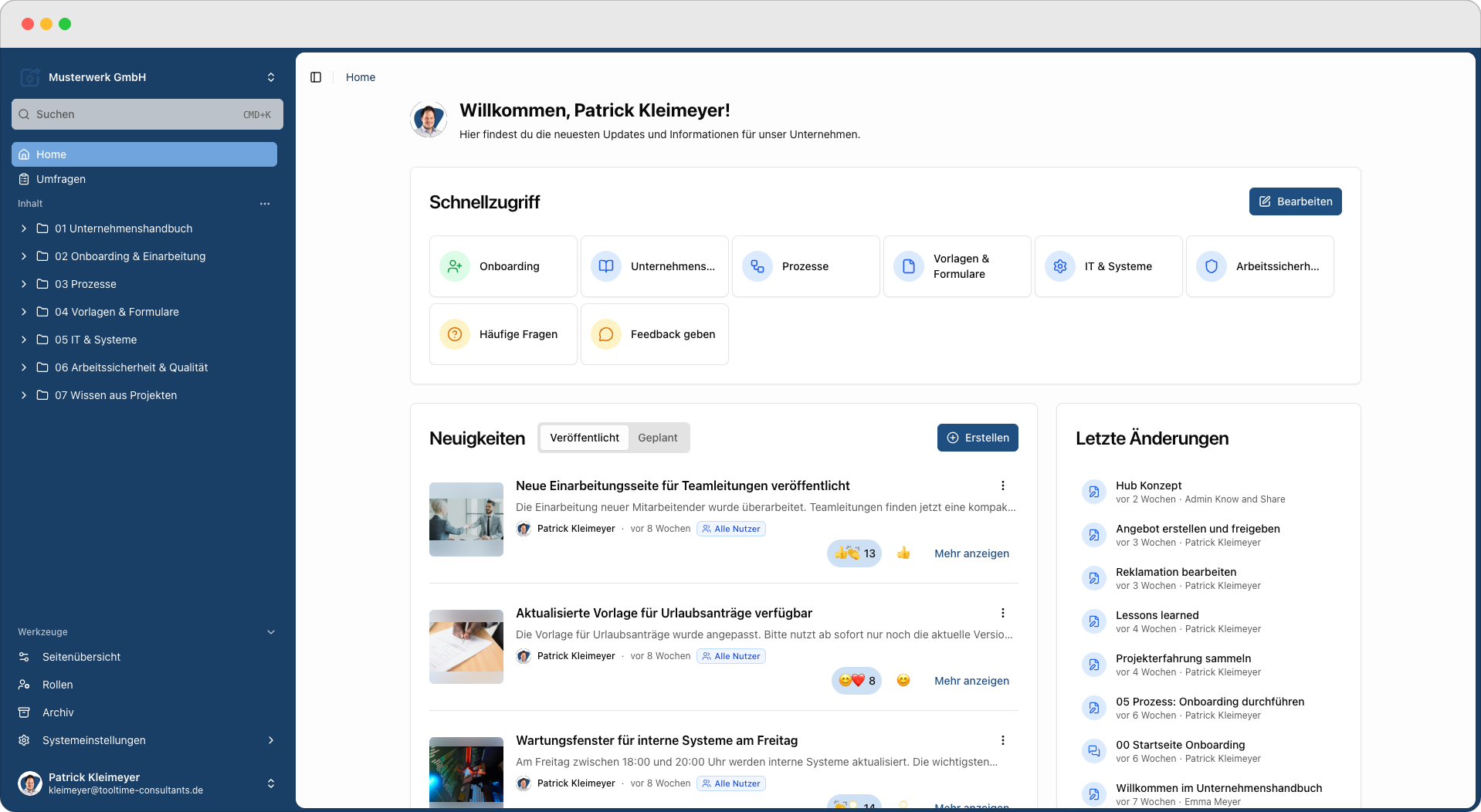
Task: Click the 13 reactions badge
Action: 854,553
